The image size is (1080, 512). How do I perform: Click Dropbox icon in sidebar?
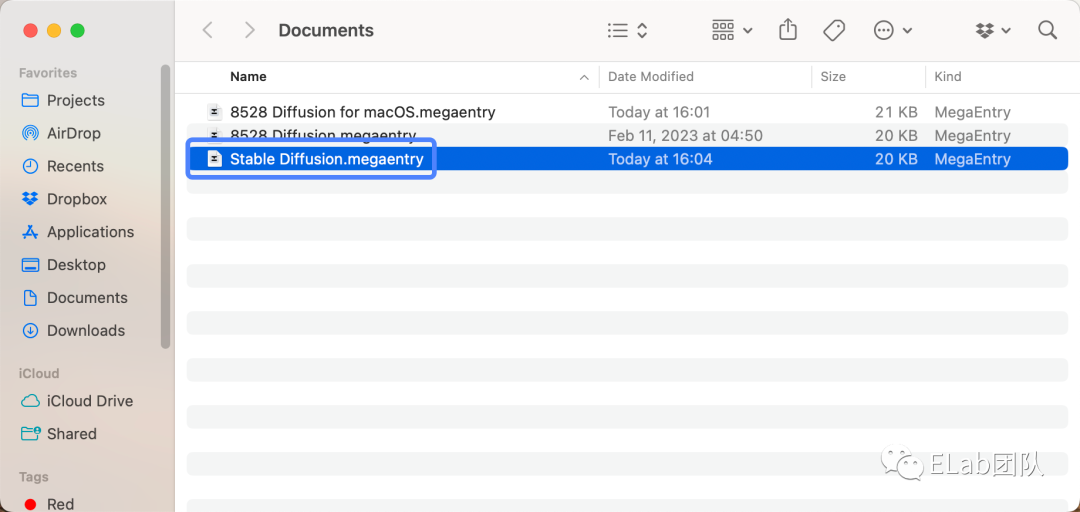coord(30,199)
